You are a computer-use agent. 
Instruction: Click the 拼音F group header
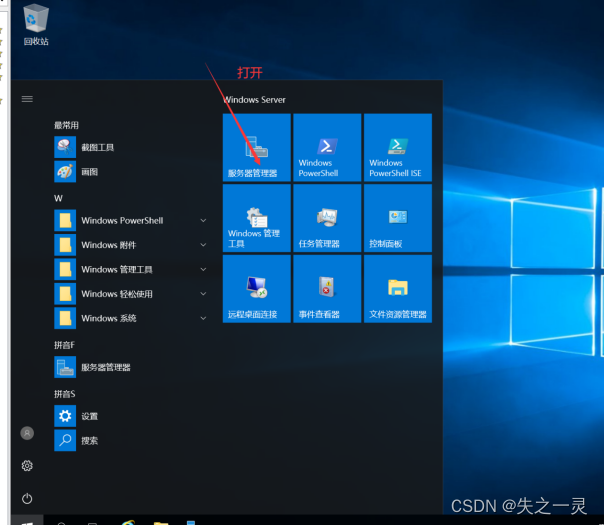pyautogui.click(x=64, y=345)
